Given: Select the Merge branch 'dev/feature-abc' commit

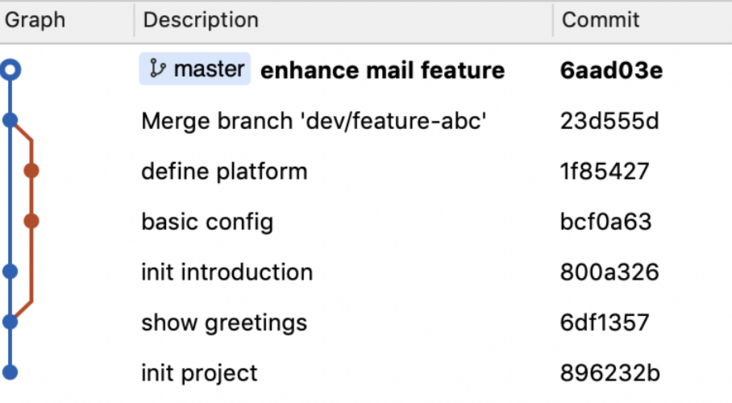Looking at the screenshot, I should tap(313, 121).
